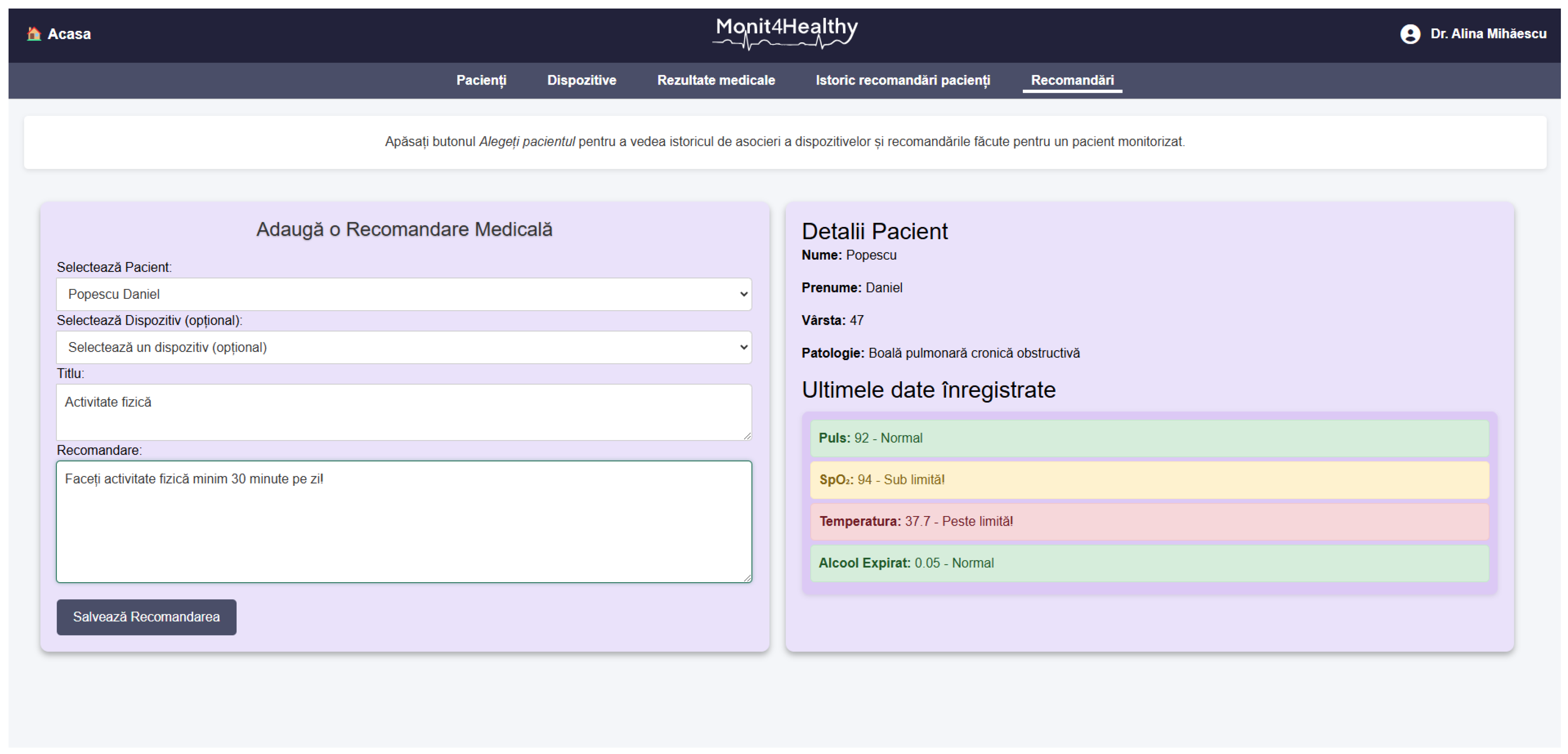Open the Selectează Pacient dropdown

403,294
